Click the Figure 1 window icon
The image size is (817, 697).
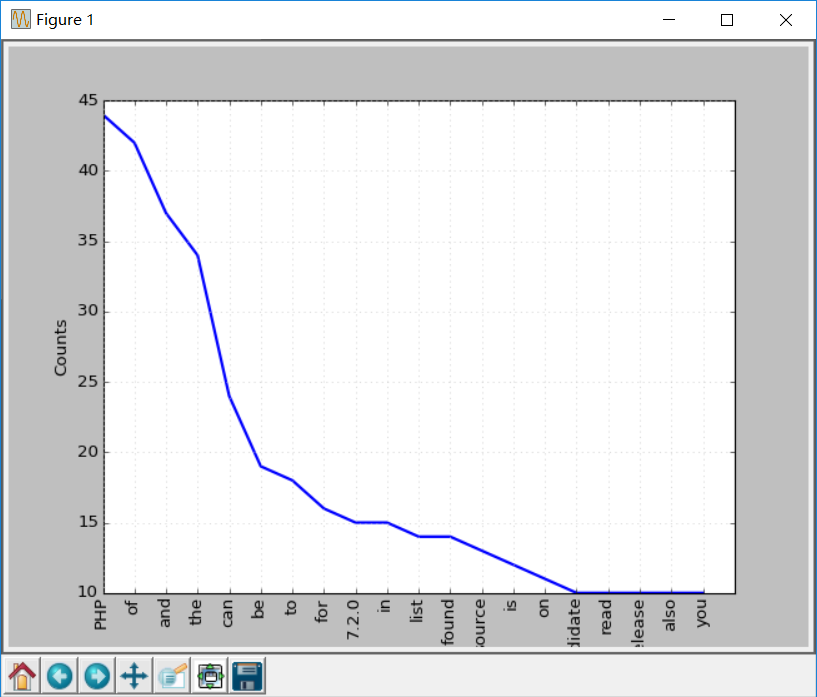(21, 20)
